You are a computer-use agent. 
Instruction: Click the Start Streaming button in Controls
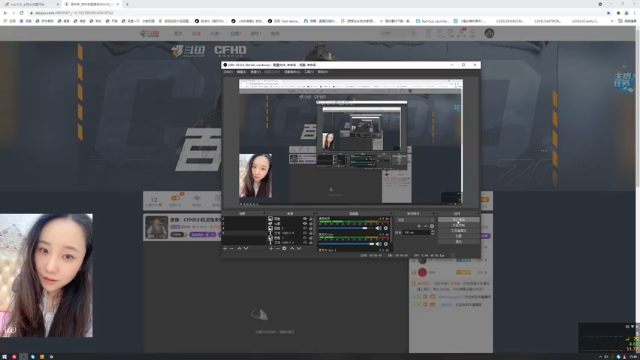458,220
